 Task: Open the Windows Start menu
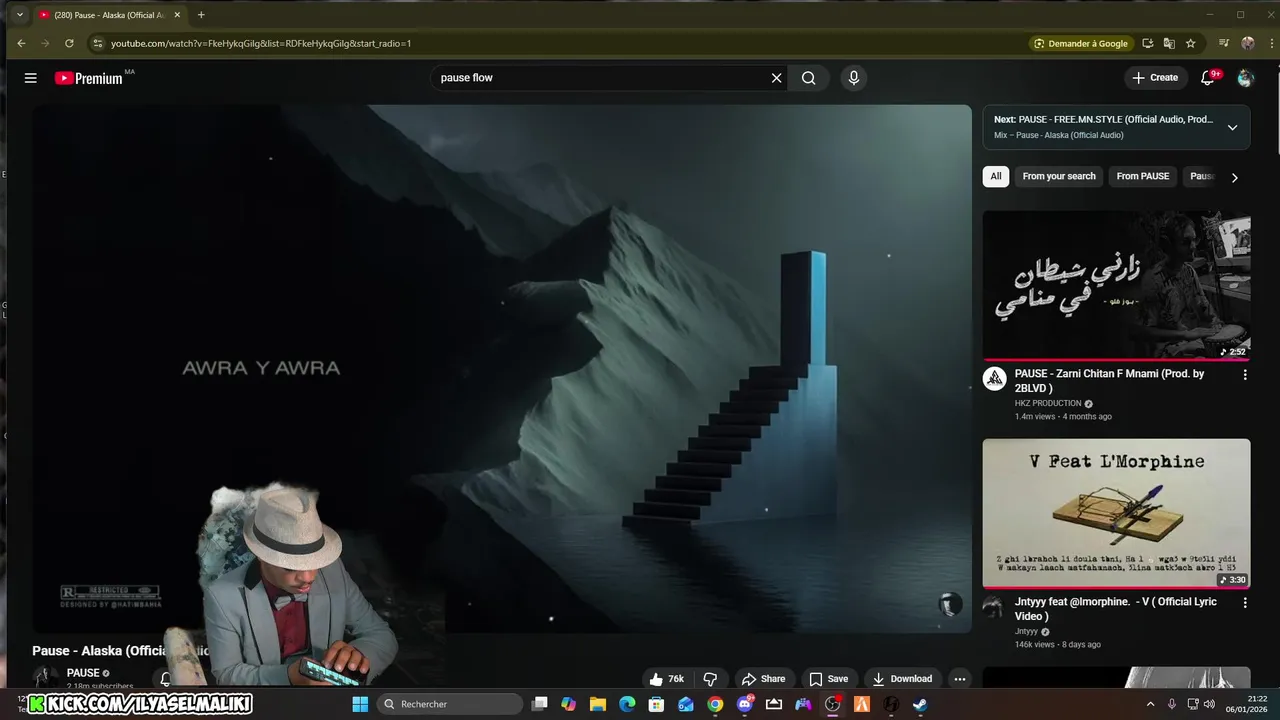pos(360,704)
